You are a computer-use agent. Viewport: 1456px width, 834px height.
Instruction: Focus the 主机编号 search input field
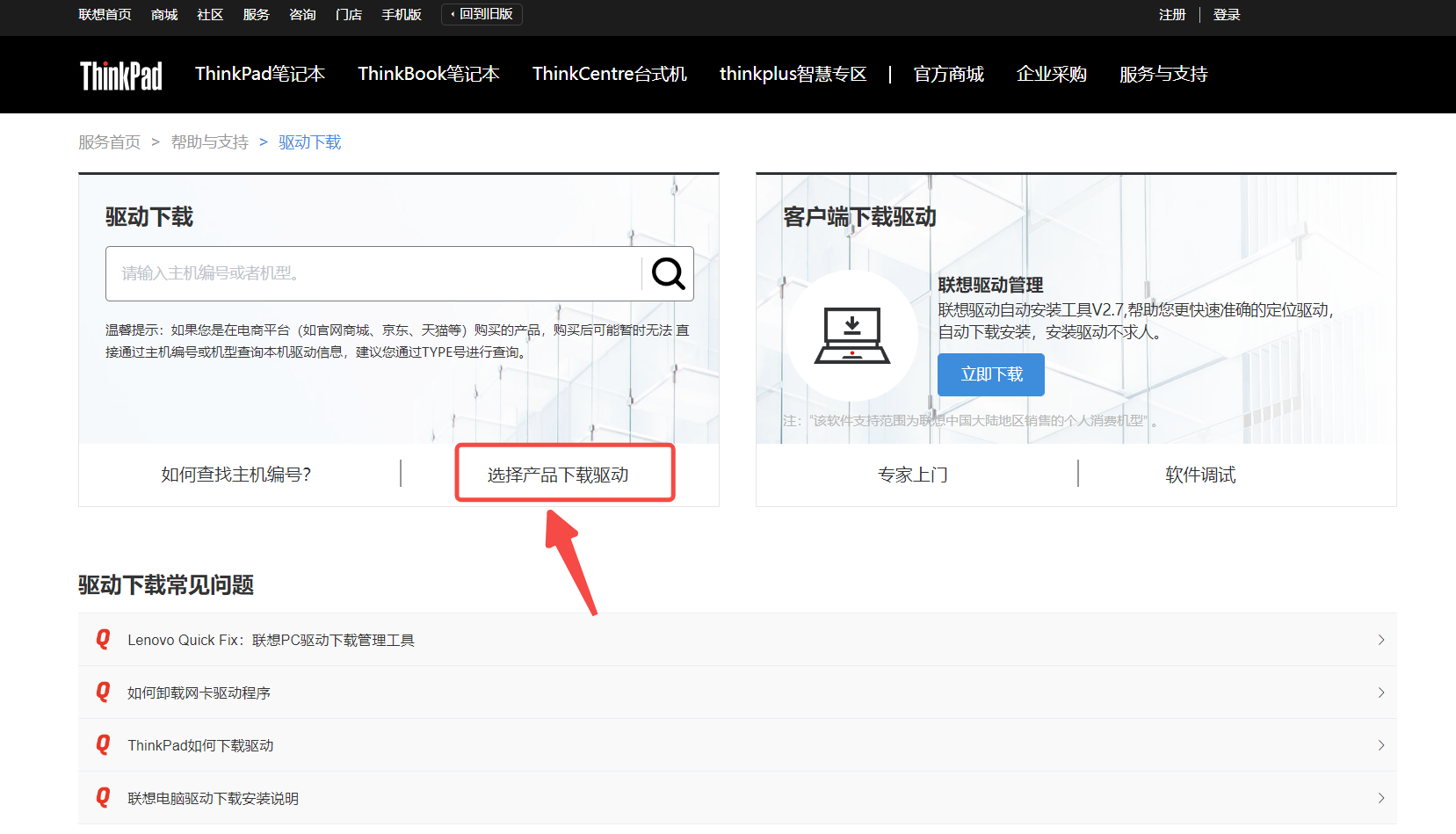tap(373, 274)
